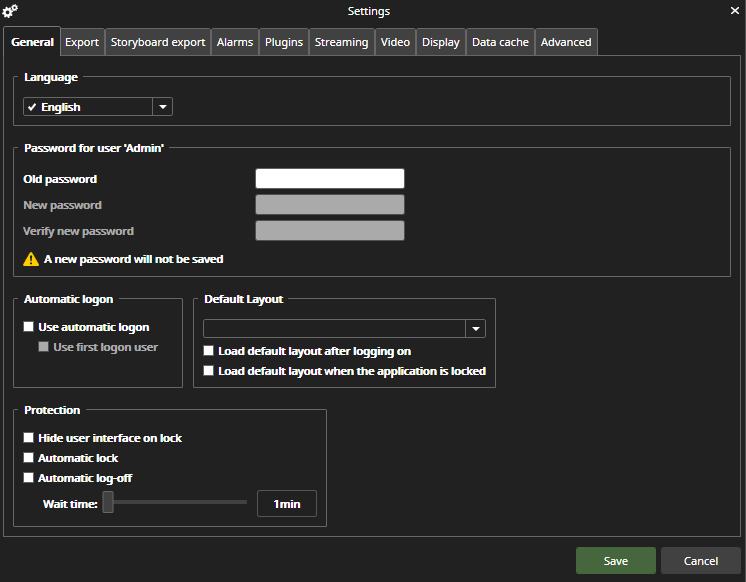
Task: Close the Settings dialog with X
Action: 735,11
